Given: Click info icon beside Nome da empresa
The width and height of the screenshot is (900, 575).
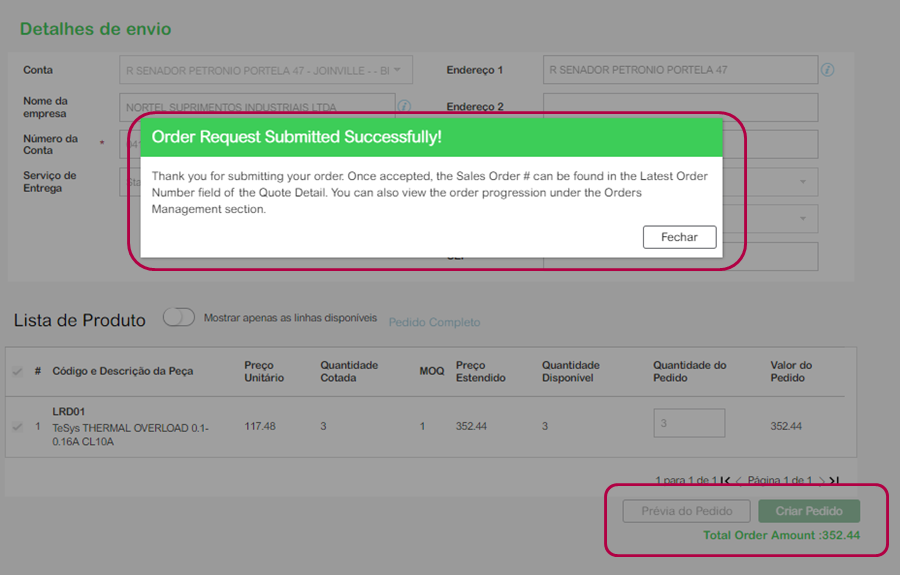Looking at the screenshot, I should (x=404, y=106).
